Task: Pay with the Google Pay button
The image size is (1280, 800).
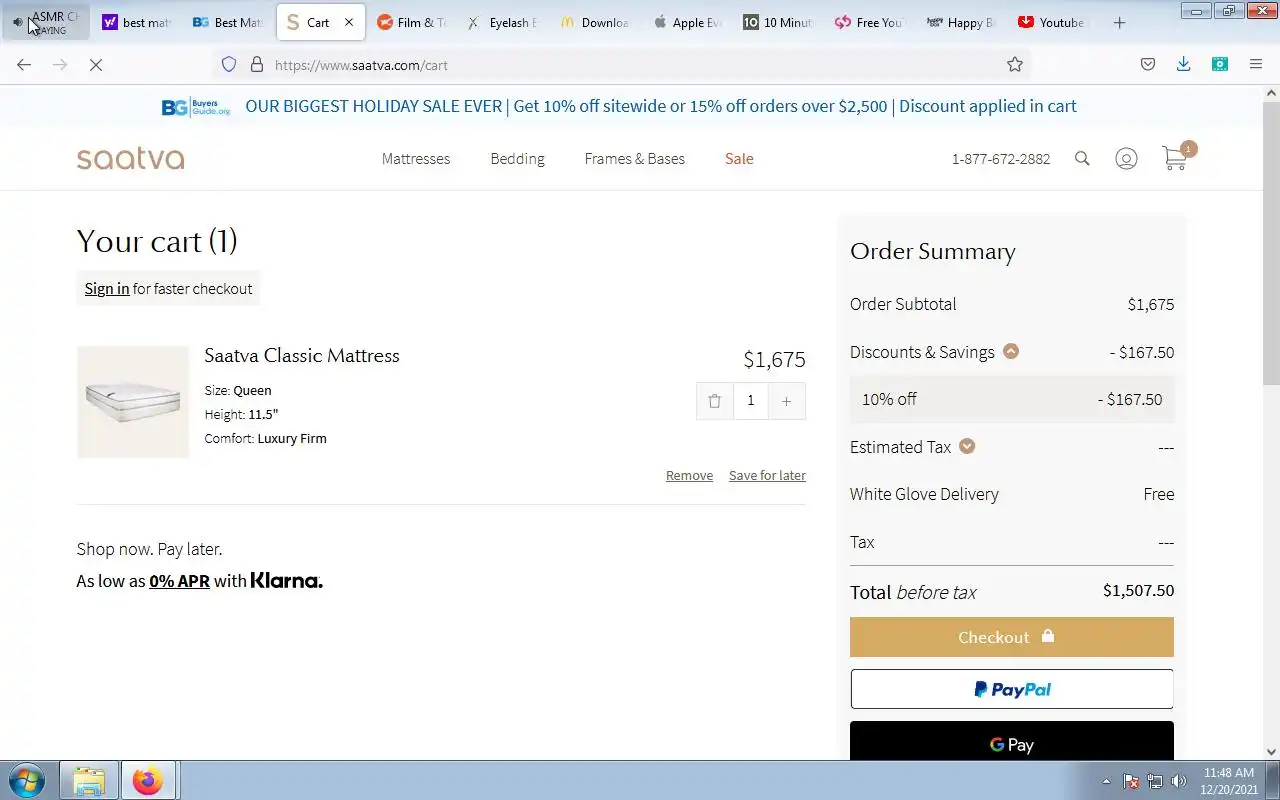Action: [1012, 741]
